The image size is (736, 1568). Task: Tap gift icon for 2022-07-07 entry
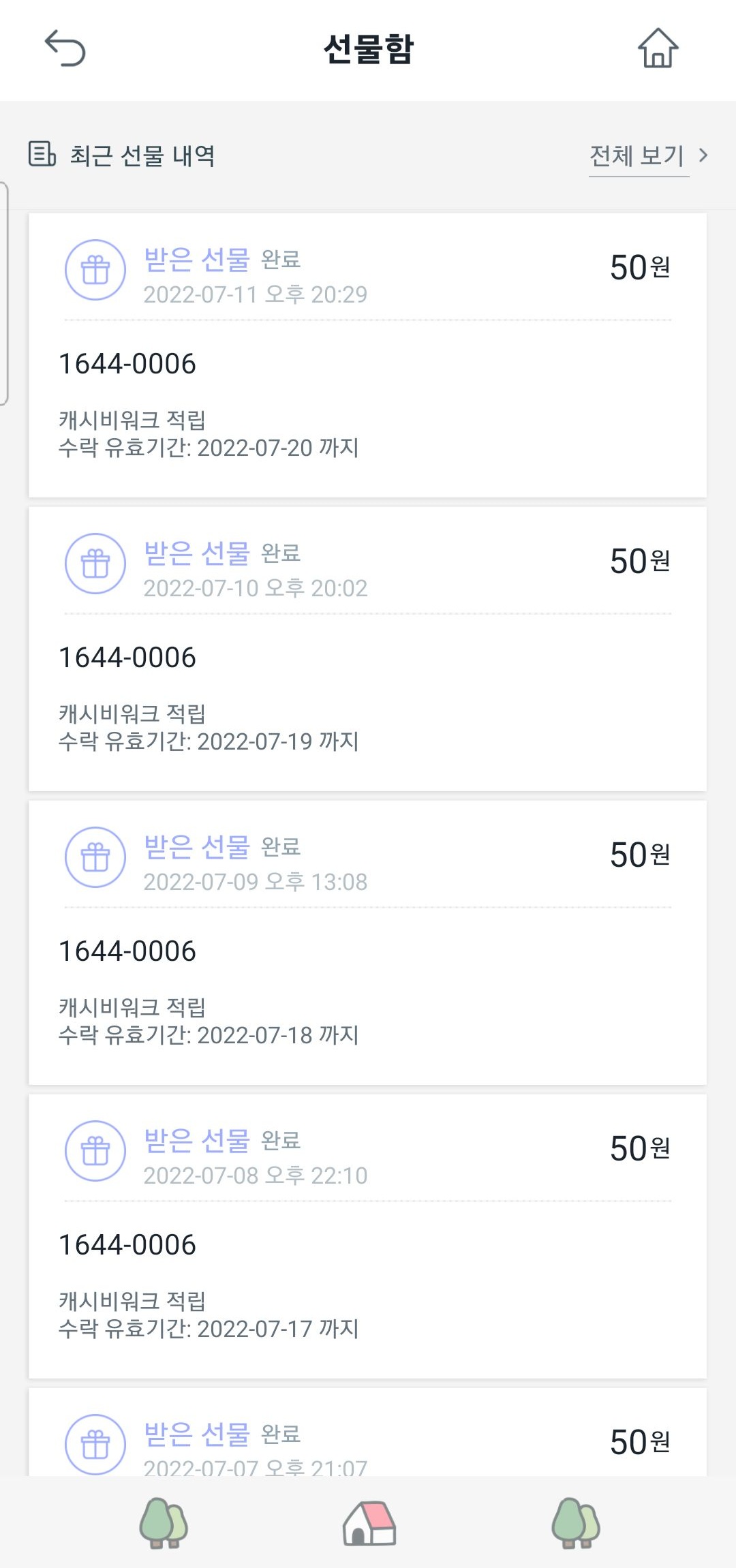(95, 1444)
